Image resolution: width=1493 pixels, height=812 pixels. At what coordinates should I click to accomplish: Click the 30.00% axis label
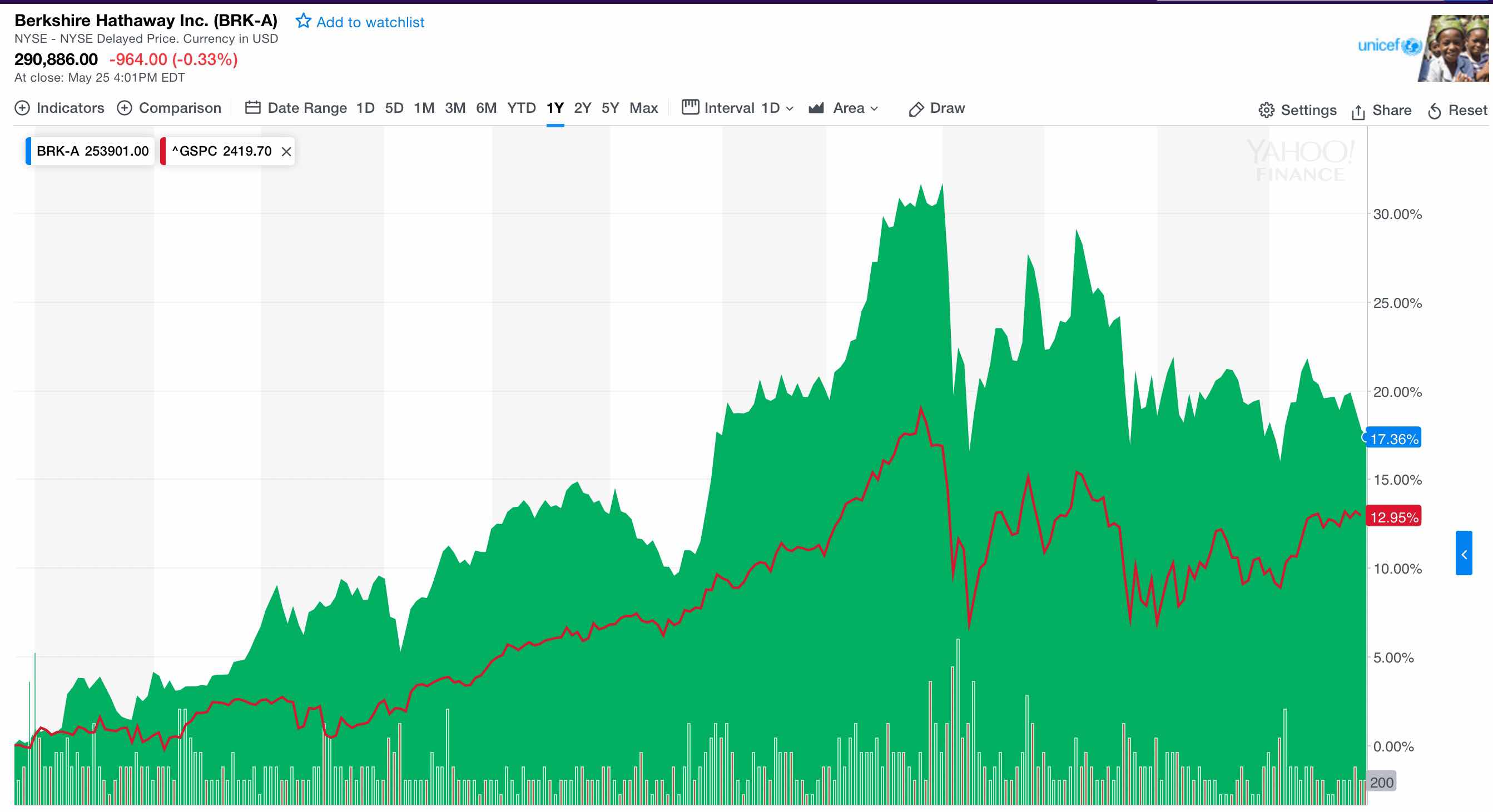coord(1397,215)
